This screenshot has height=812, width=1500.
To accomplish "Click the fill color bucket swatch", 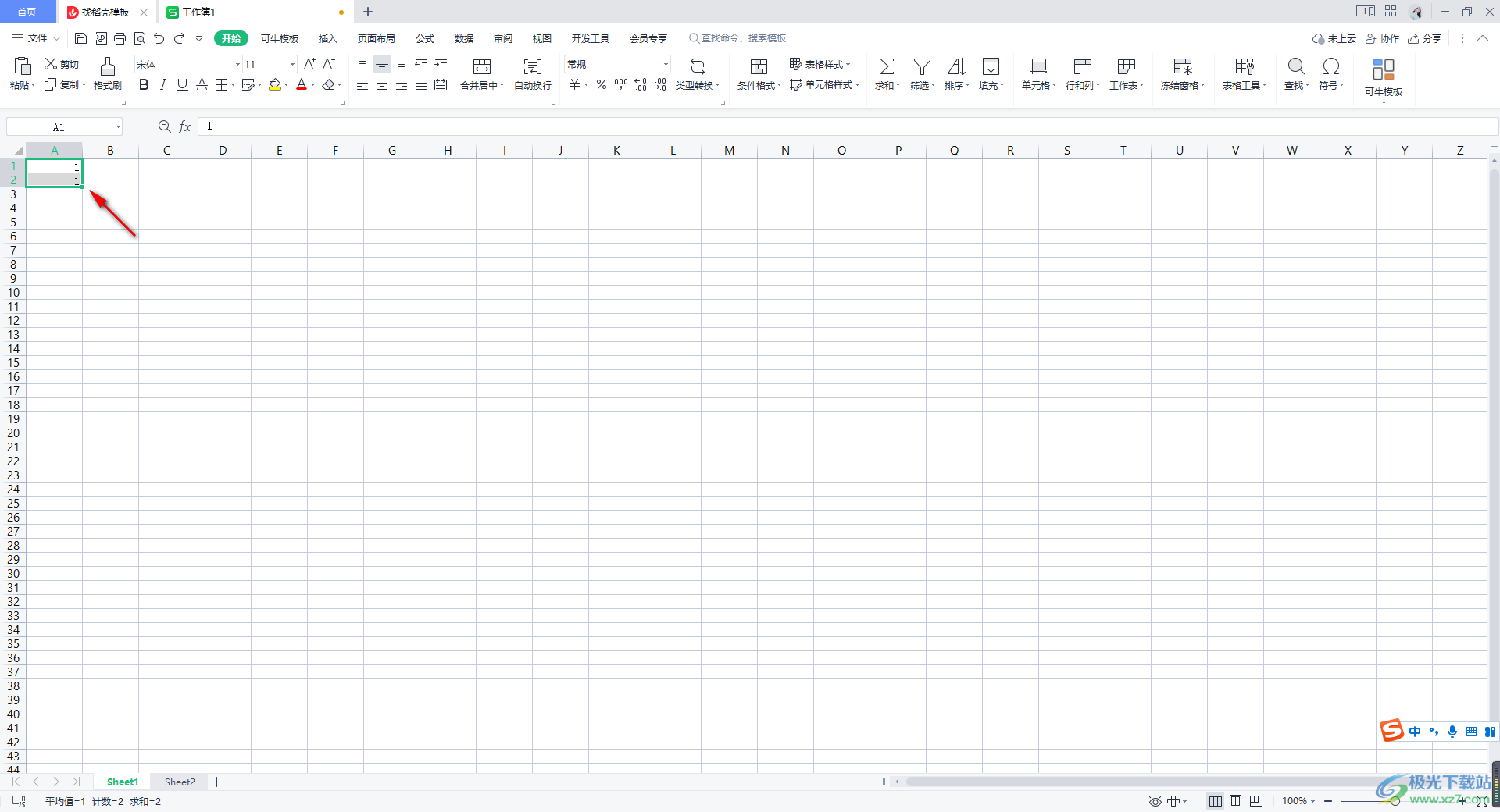I will tap(274, 84).
